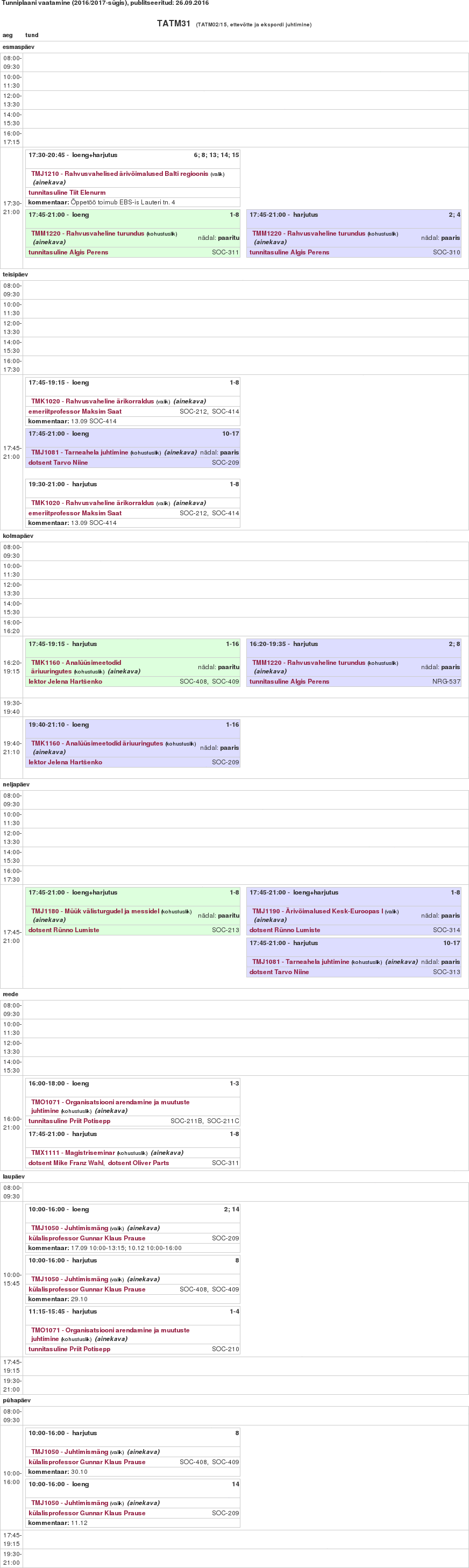
Task: Open TMO1071 in Friday's 16:00-18:00 lecture
Action: [110, 1102]
